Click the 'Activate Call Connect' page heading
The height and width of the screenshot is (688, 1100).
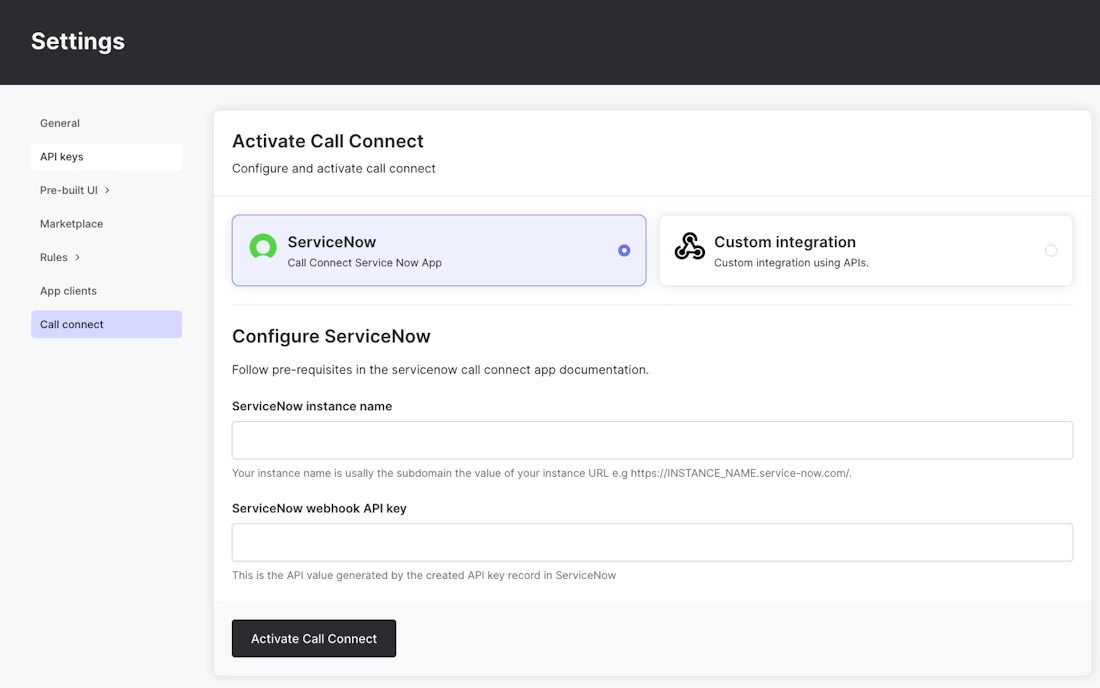[328, 141]
